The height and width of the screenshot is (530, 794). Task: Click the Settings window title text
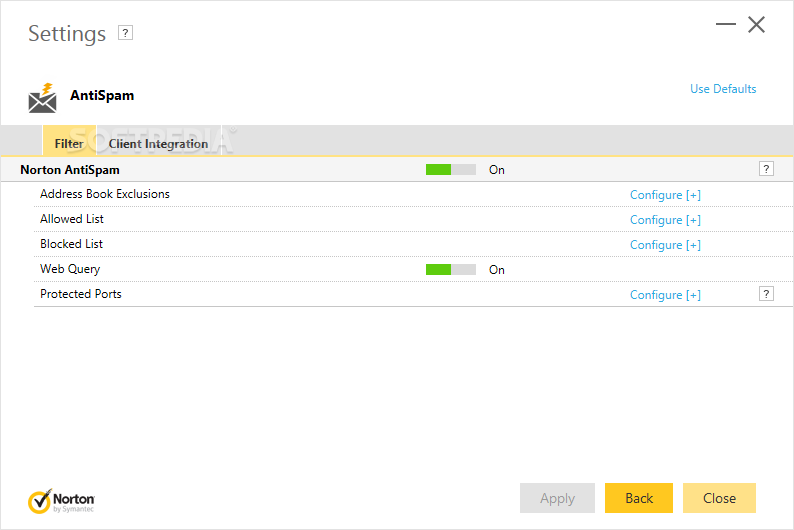click(x=67, y=34)
